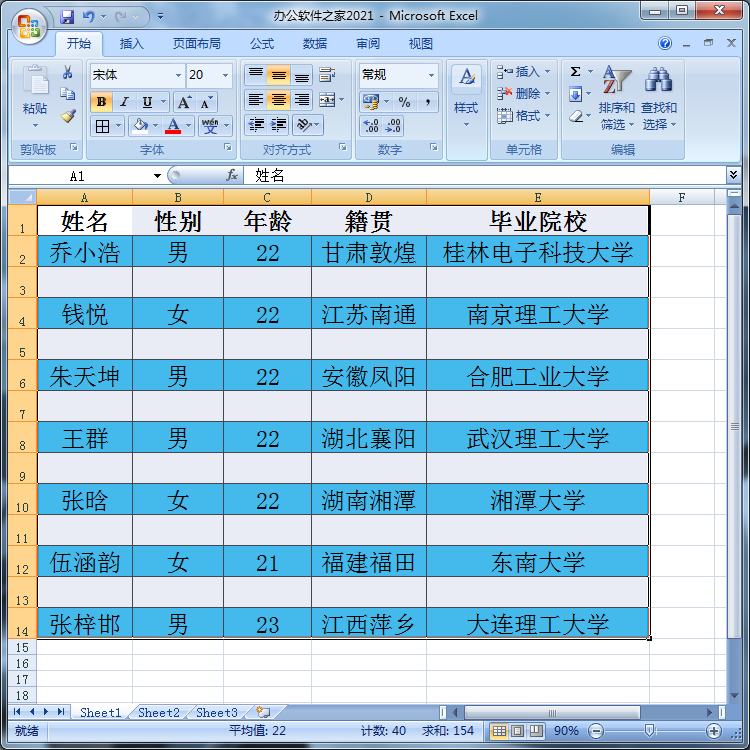Screen dimensions: 750x750
Task: Increase font size with the grow font icon
Action: (184, 102)
